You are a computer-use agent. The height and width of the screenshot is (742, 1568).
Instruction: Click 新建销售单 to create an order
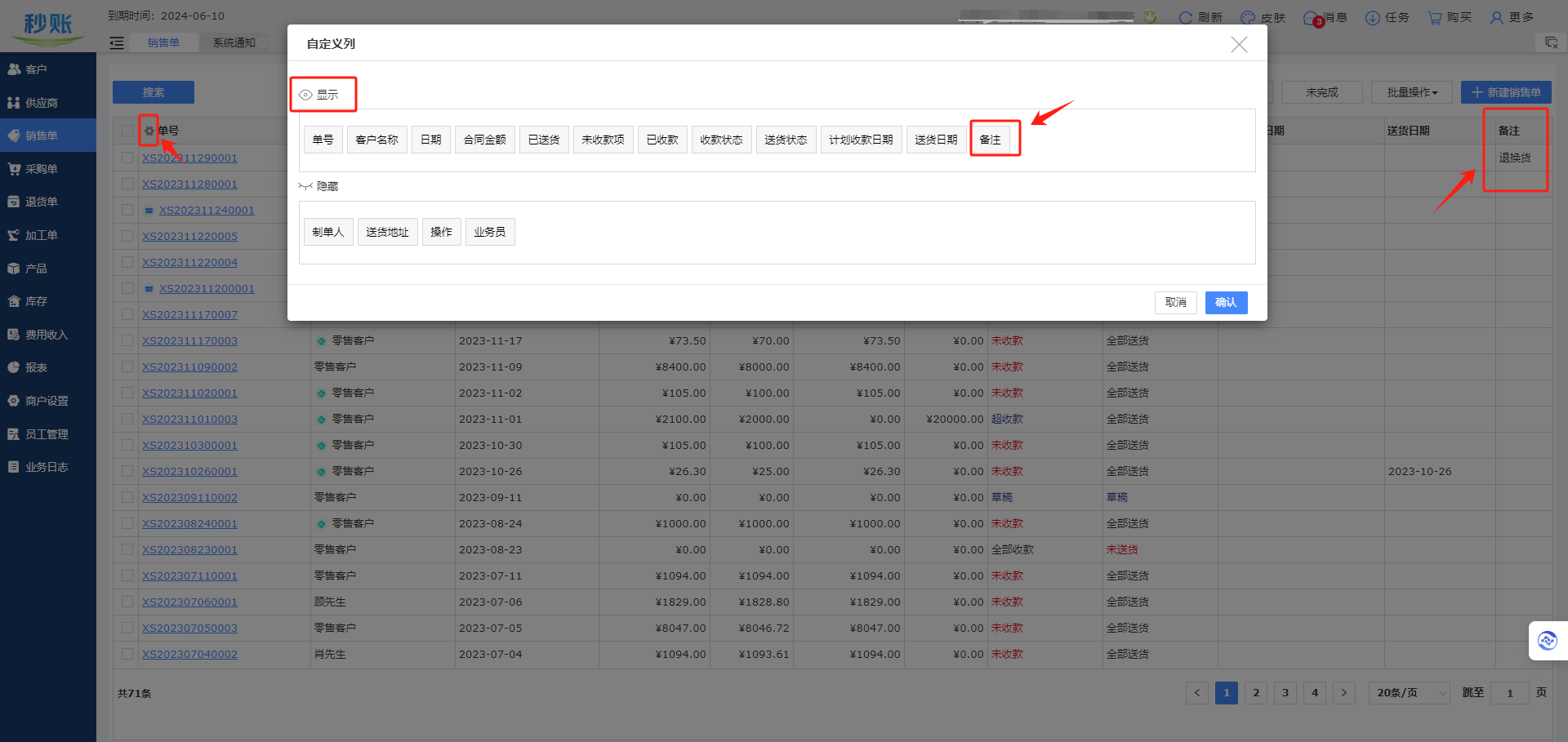click(x=1506, y=92)
